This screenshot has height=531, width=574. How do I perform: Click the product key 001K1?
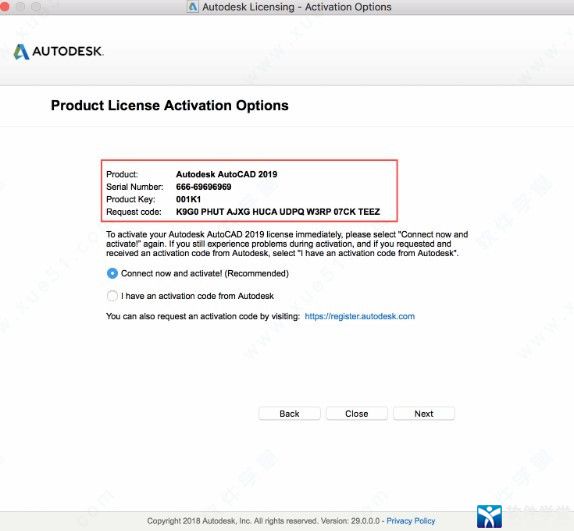click(188, 199)
